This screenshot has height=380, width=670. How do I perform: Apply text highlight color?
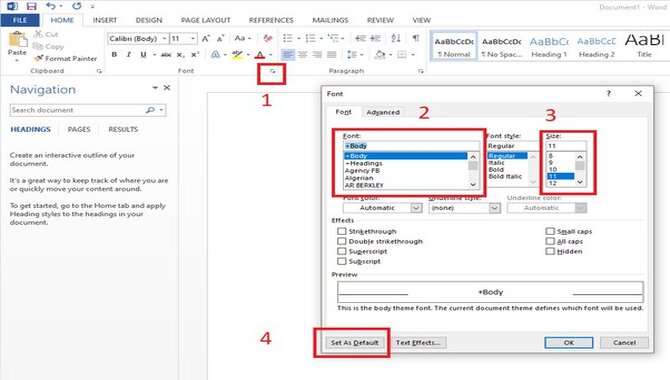(237, 55)
